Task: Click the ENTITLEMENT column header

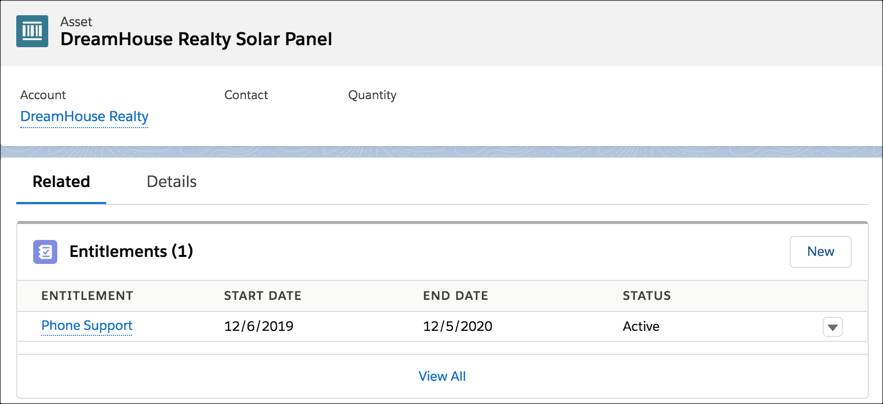Action: (x=87, y=296)
